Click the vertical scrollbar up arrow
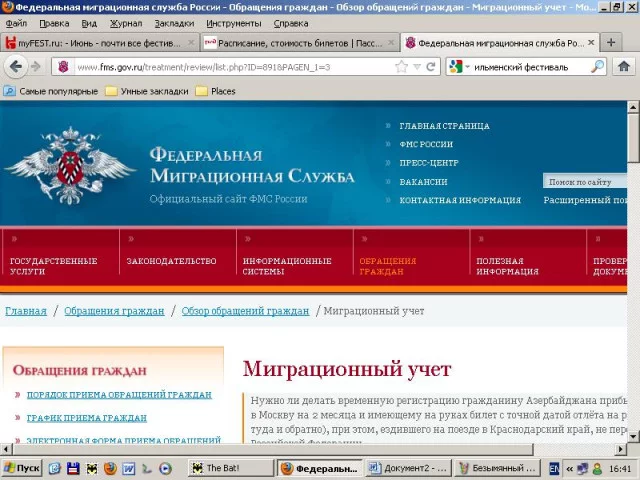The width and height of the screenshot is (640, 480). click(633, 107)
